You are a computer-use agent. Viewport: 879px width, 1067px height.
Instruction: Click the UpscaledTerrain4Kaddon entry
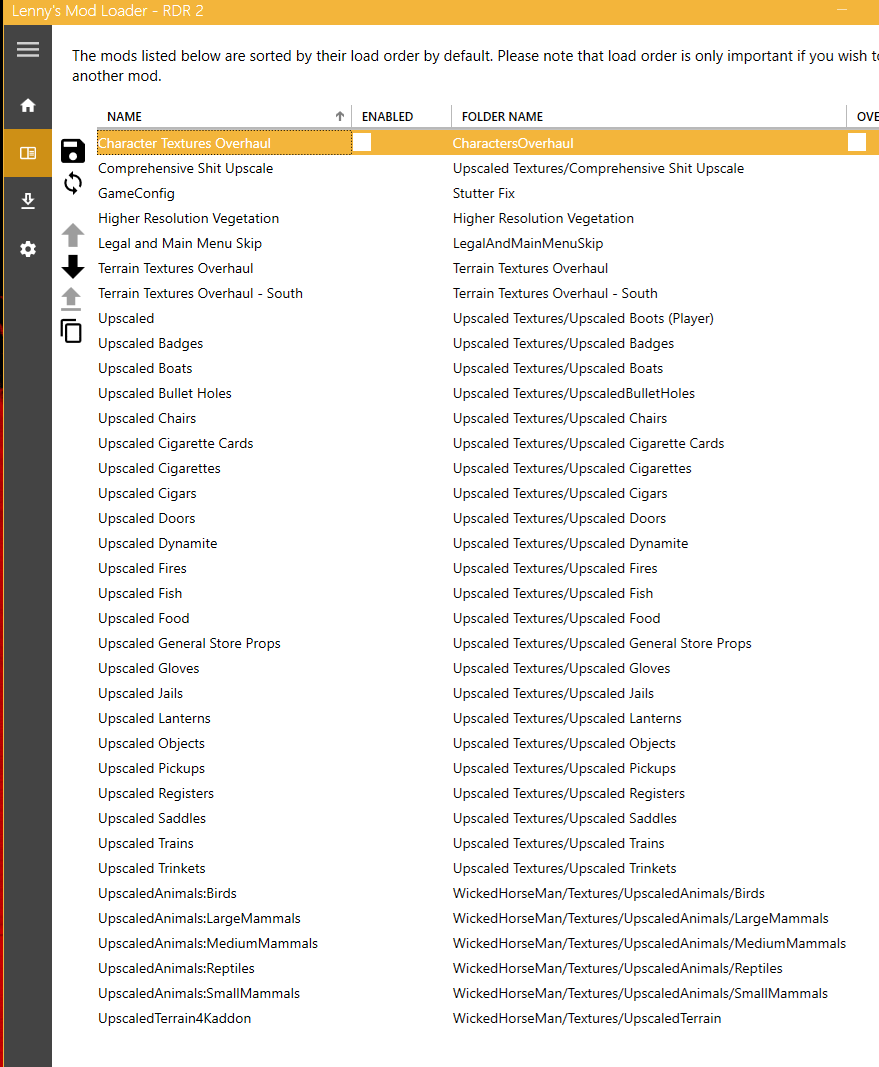coord(174,1018)
